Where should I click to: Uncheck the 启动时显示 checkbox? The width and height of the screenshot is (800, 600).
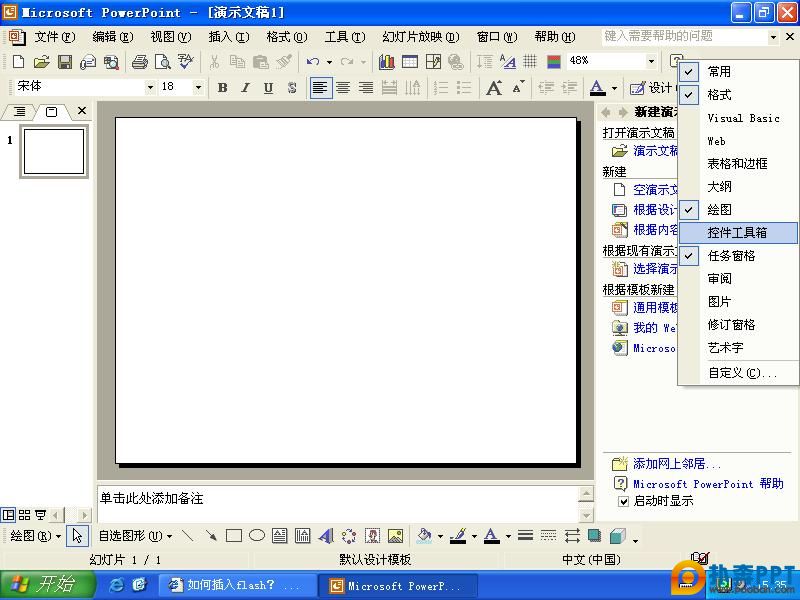pos(623,502)
